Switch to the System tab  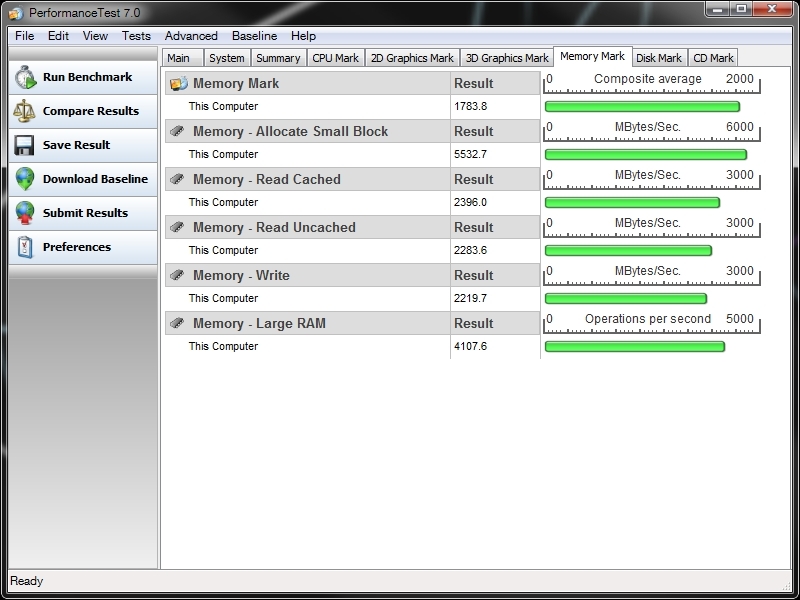click(227, 58)
